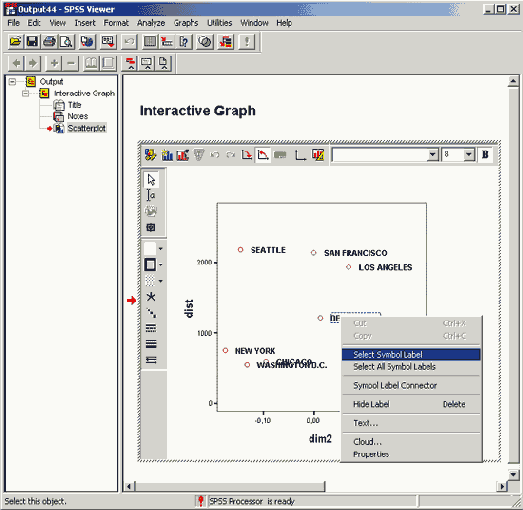
Task: Click the dotted line connector style tool
Action: tap(151, 313)
